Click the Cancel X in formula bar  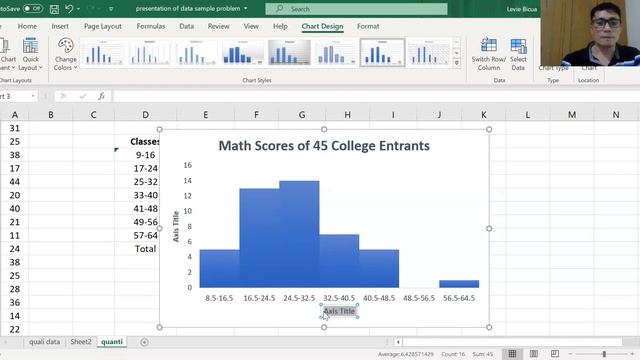tap(63, 96)
